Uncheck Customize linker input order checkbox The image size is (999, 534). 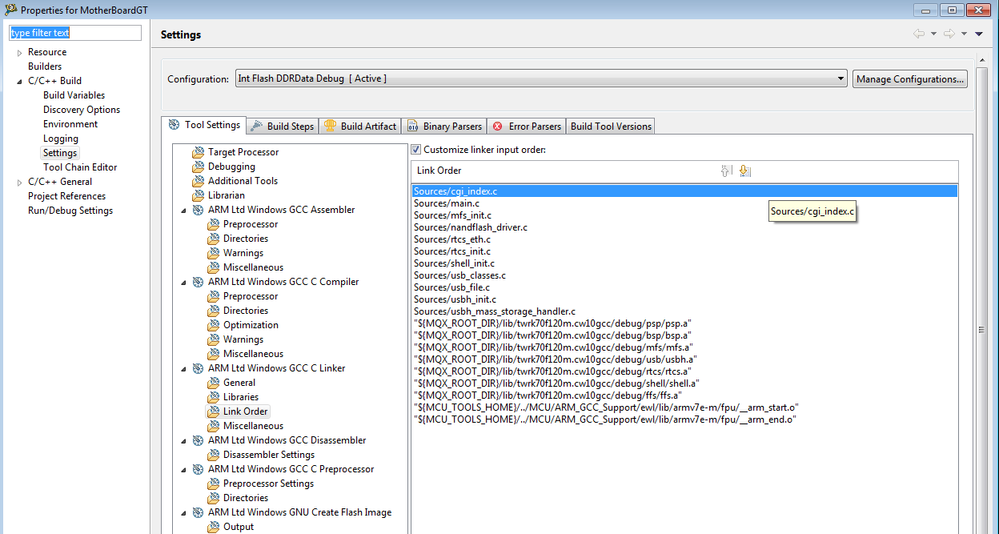pyautogui.click(x=416, y=150)
